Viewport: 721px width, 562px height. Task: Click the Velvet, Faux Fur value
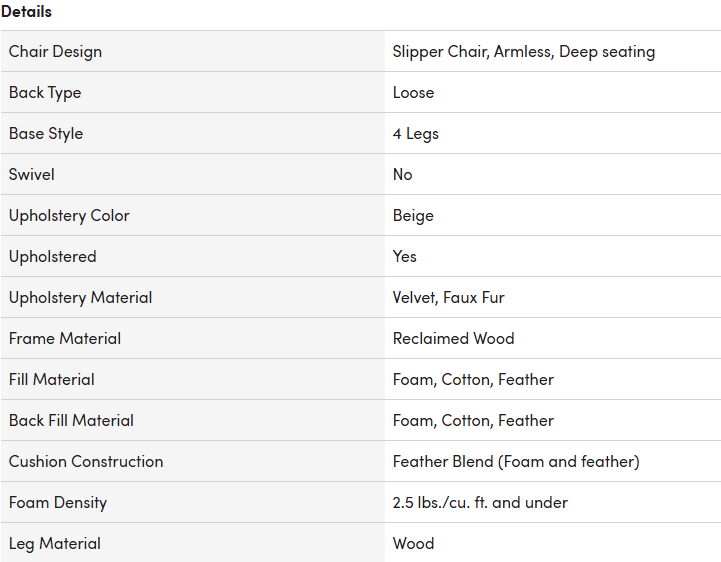click(448, 297)
